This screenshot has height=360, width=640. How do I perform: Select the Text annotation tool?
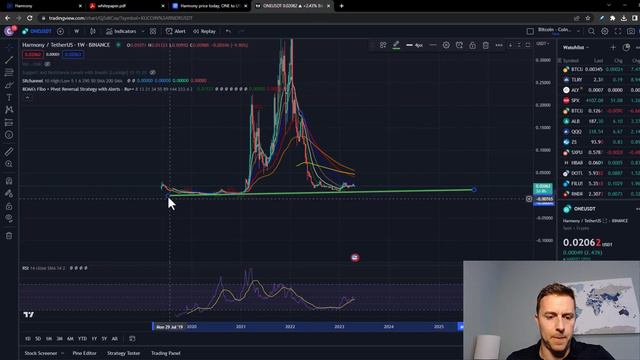click(9, 98)
